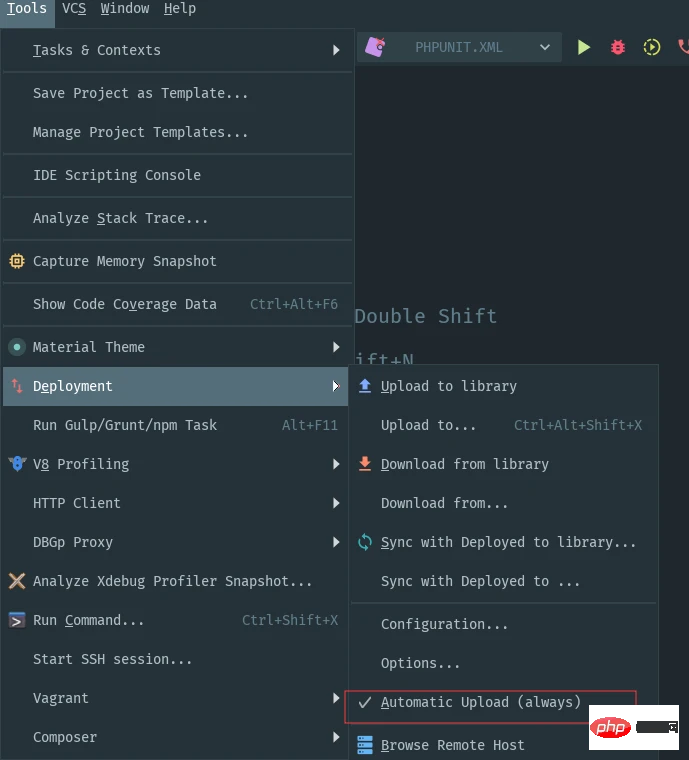Click the Material Theme entry
Screen dimensions: 689x760
tap(175, 347)
